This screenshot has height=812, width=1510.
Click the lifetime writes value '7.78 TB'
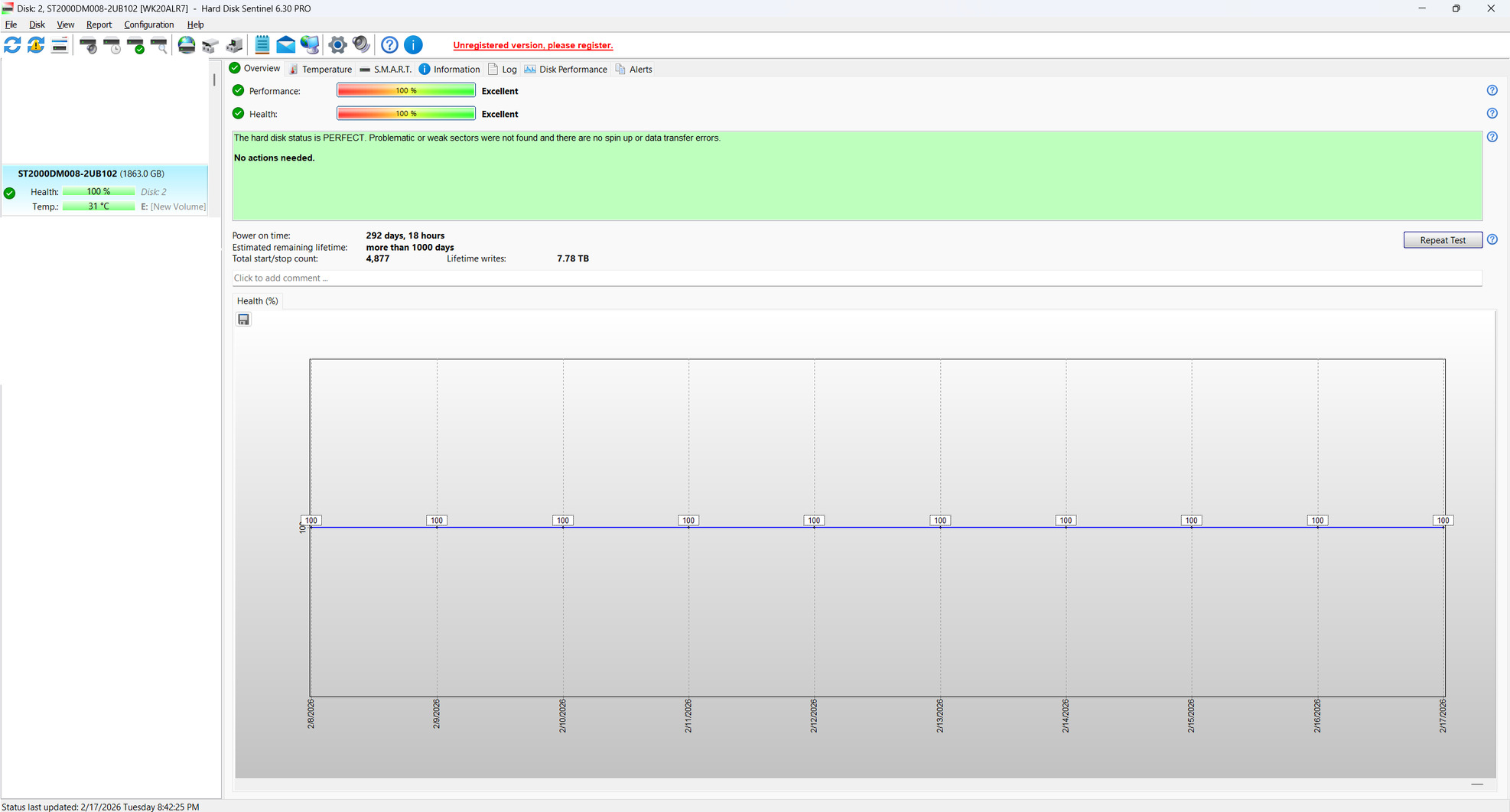[x=573, y=258]
